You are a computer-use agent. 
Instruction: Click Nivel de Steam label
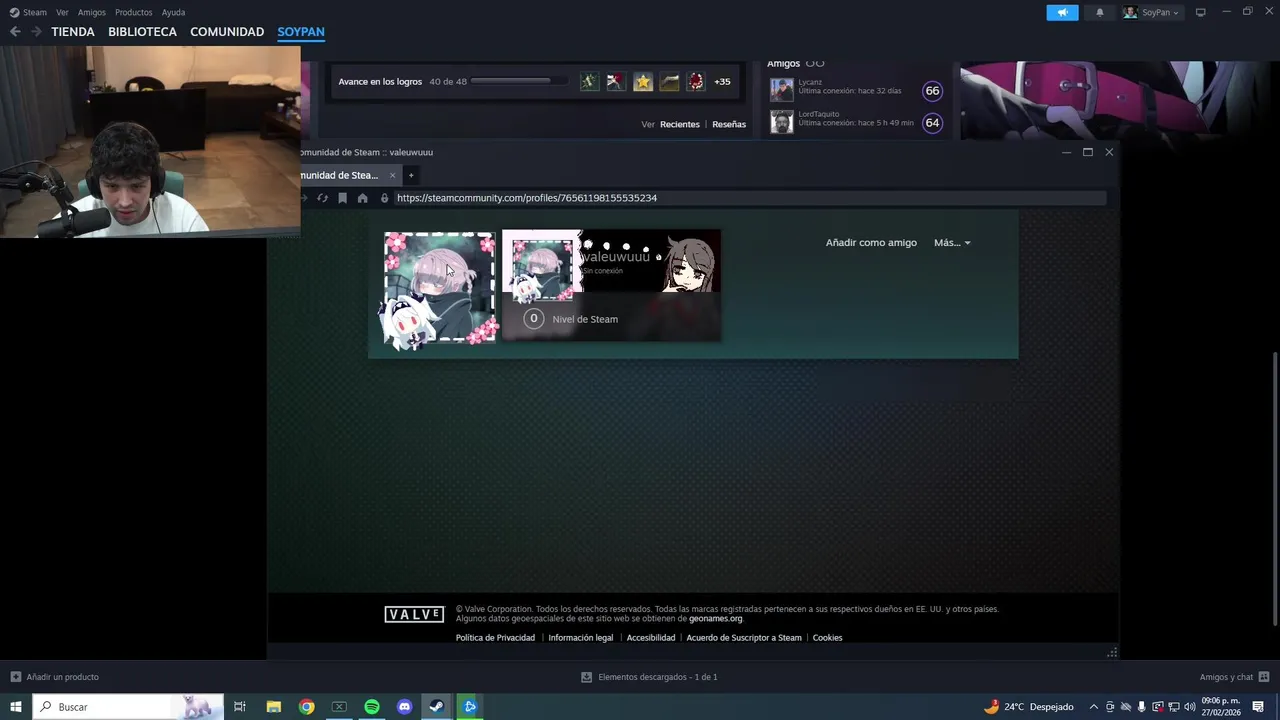point(585,319)
